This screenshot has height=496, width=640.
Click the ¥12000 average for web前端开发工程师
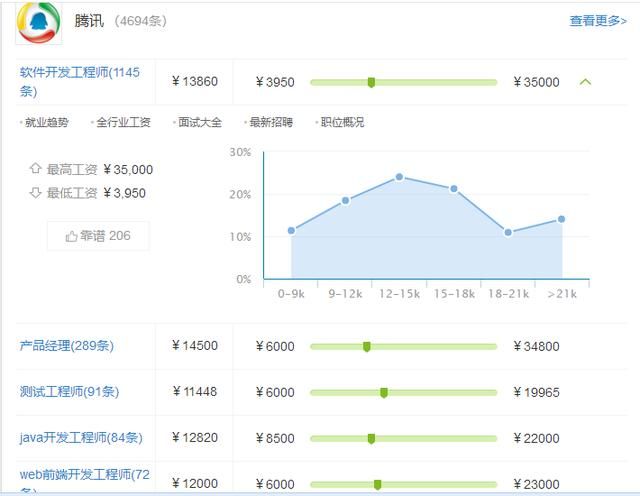click(195, 484)
